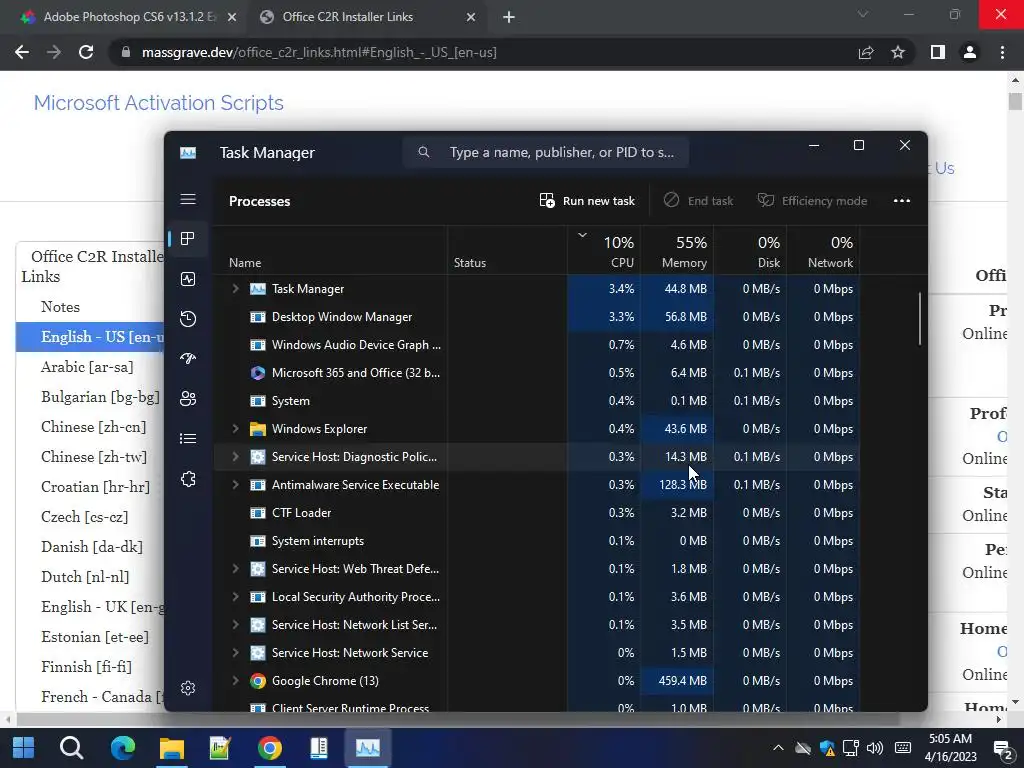Open File Explorer from taskbar
The height and width of the screenshot is (768, 1024).
pos(172,748)
